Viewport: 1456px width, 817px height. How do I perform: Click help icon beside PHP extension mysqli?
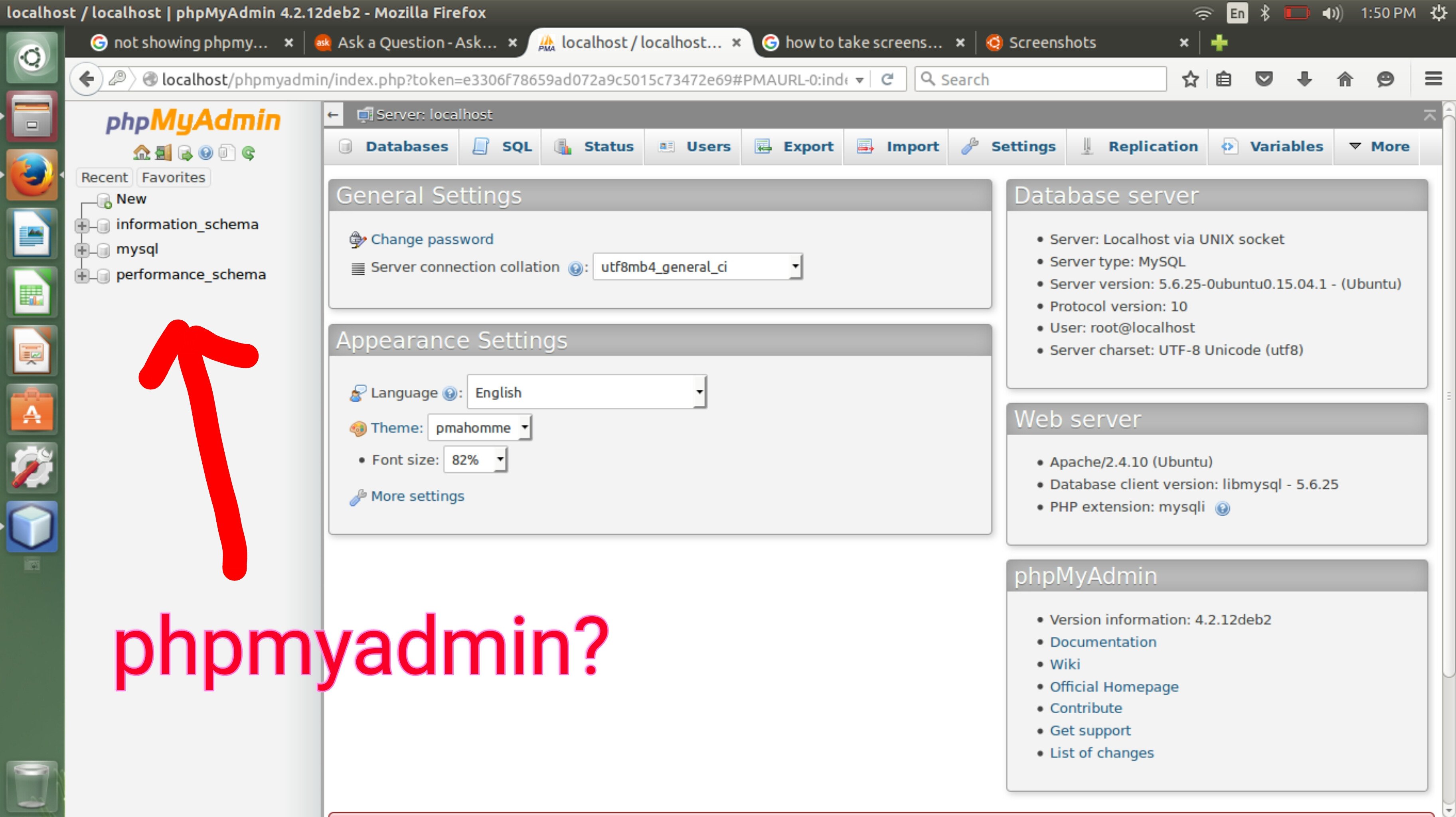1222,509
